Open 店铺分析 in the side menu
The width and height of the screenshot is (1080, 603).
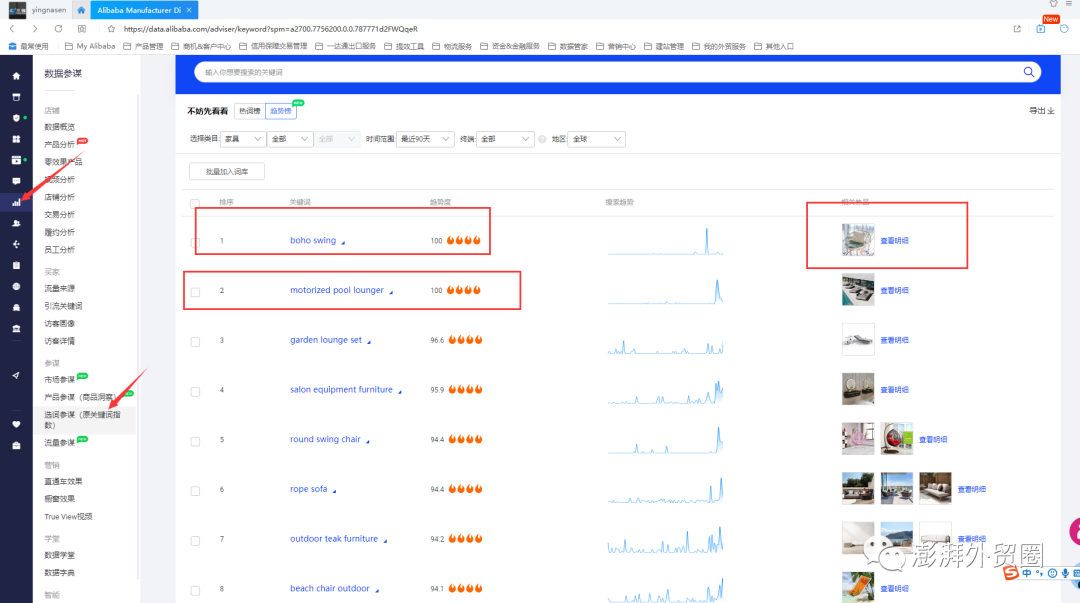pyautogui.click(x=60, y=197)
